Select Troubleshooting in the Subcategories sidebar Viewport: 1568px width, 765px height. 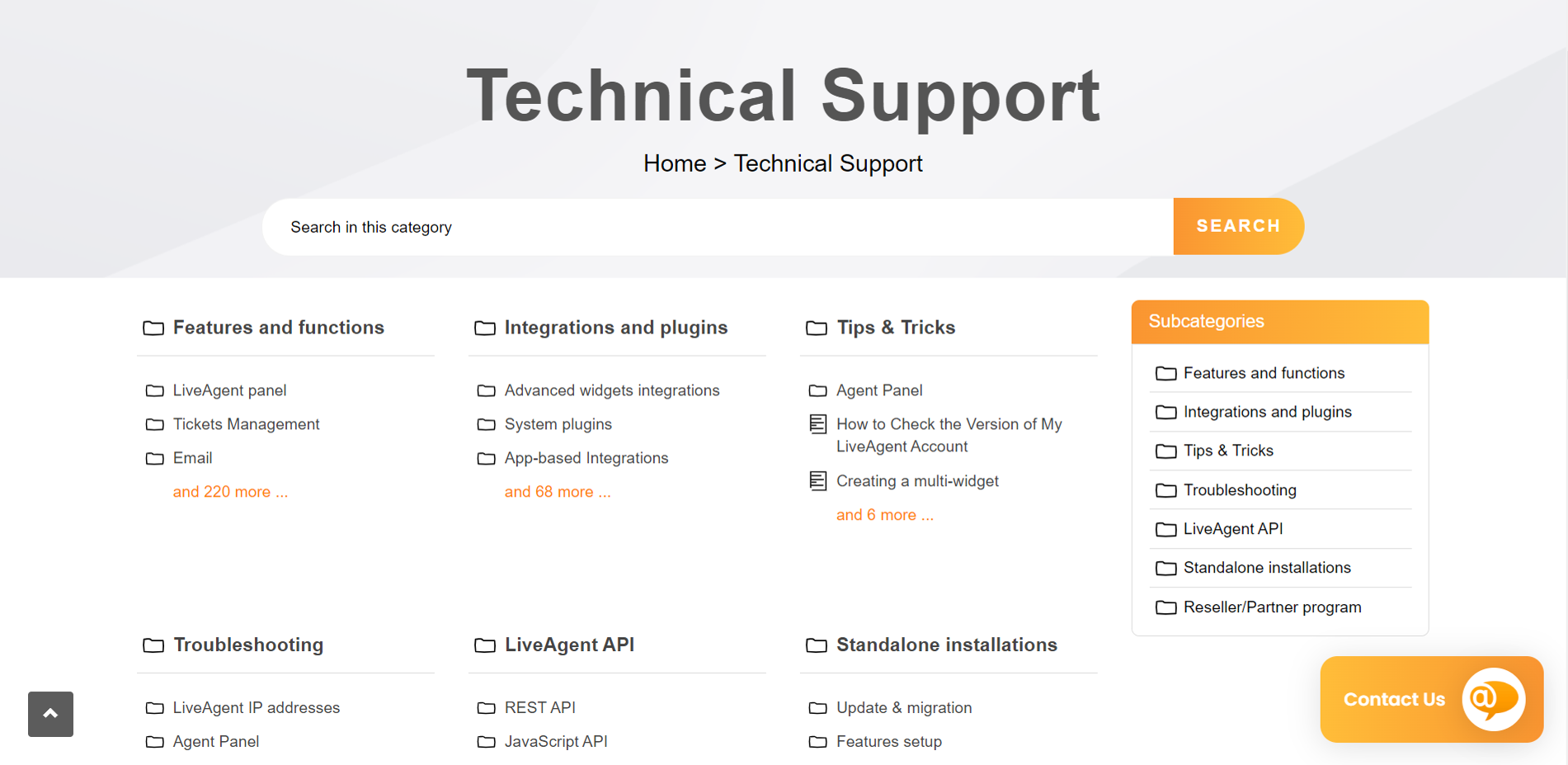point(1240,490)
